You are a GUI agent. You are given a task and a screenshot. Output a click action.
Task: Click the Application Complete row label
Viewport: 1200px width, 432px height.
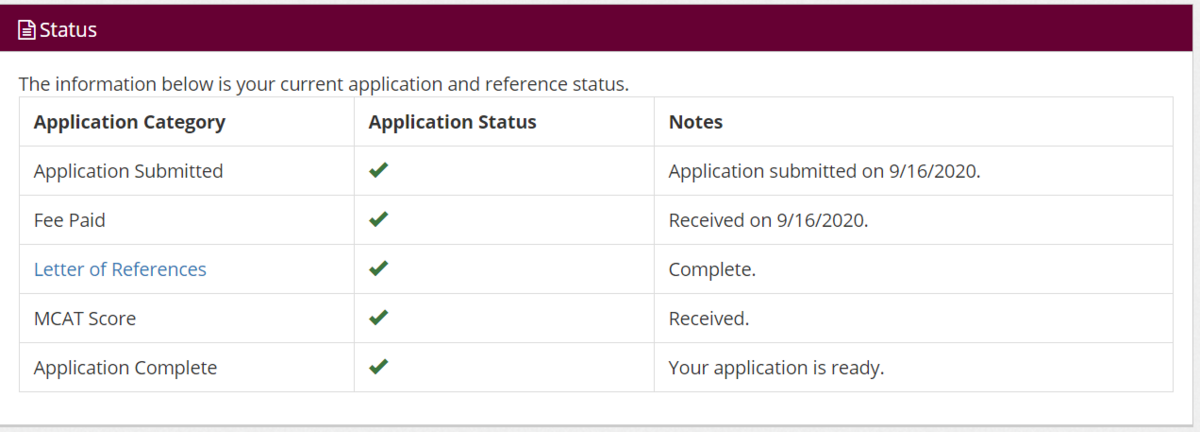pos(125,367)
